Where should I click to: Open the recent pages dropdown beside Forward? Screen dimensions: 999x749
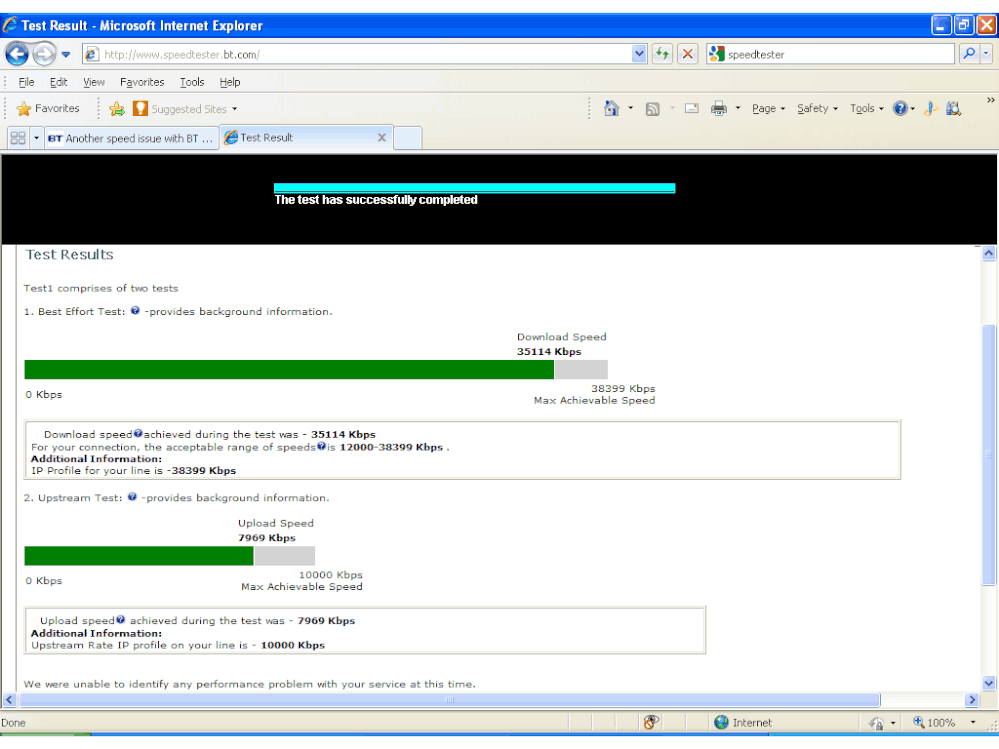66,55
